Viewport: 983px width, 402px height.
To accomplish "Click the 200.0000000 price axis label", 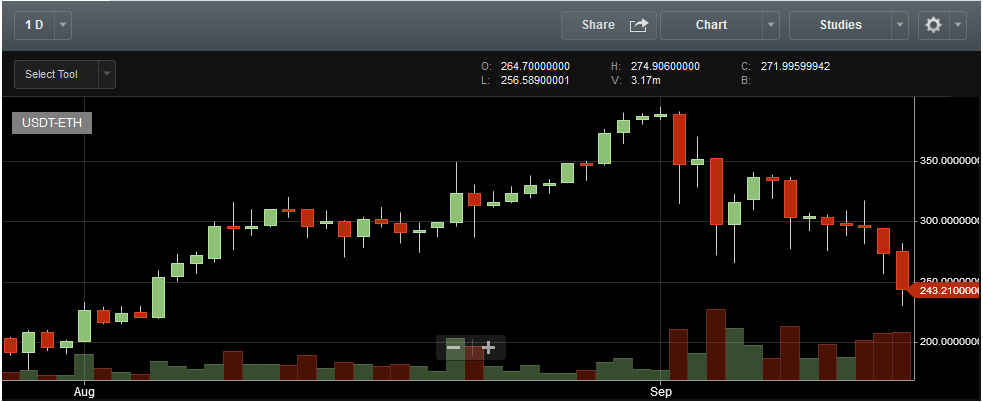I will (949, 342).
